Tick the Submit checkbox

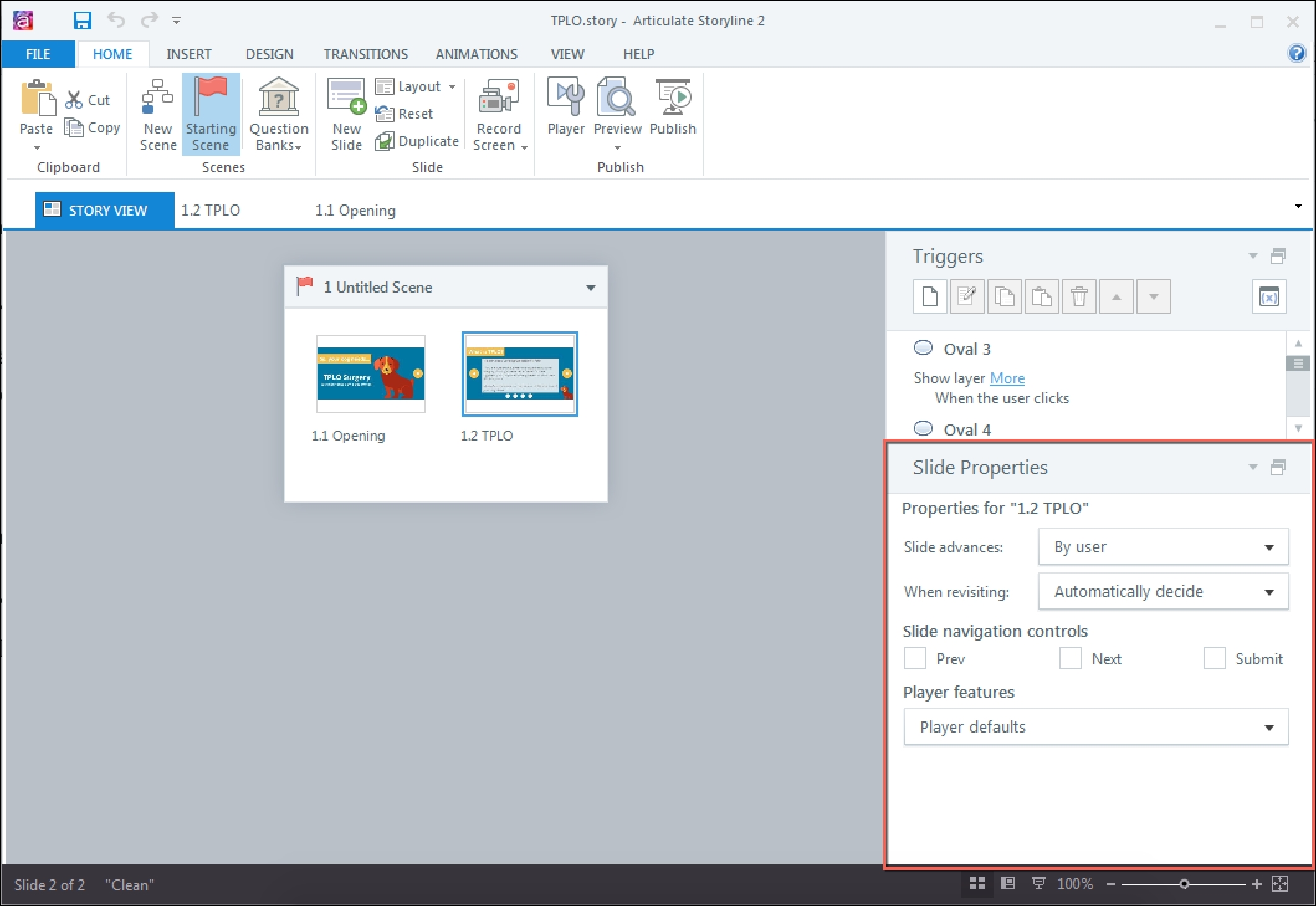[1214, 658]
